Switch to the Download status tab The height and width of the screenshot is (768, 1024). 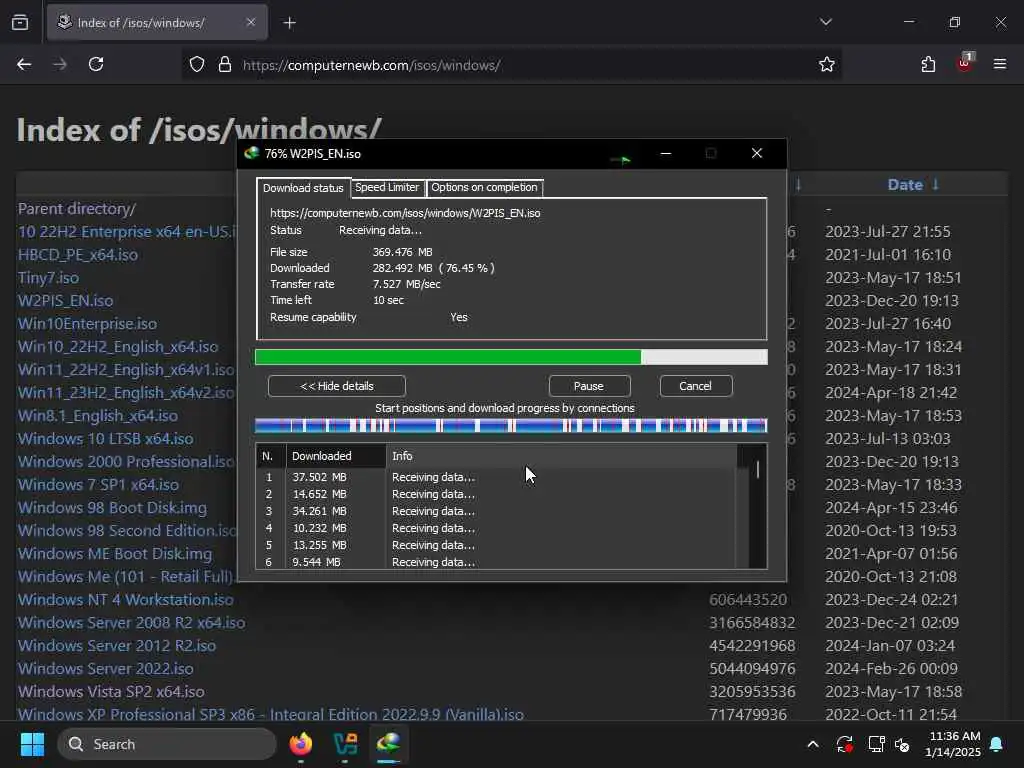pos(303,188)
